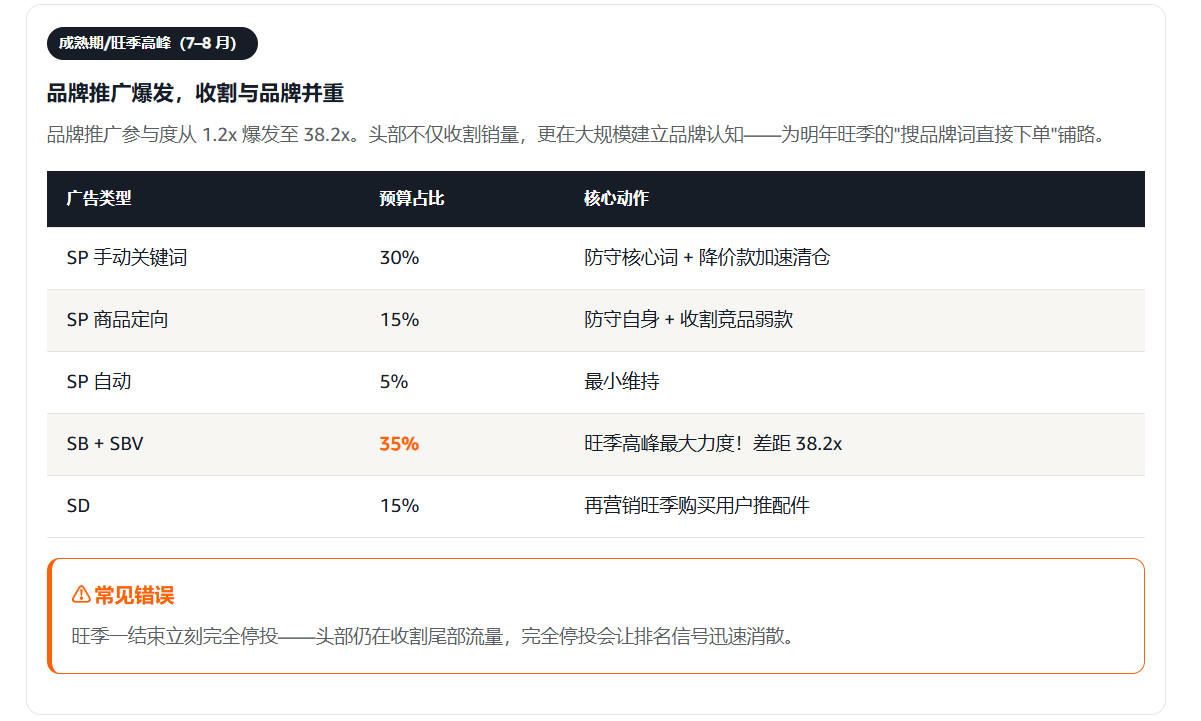This screenshot has height=721, width=1201.
Task: Click the heading 品牌推广爆发，收割与品牌并重
Action: (x=195, y=94)
